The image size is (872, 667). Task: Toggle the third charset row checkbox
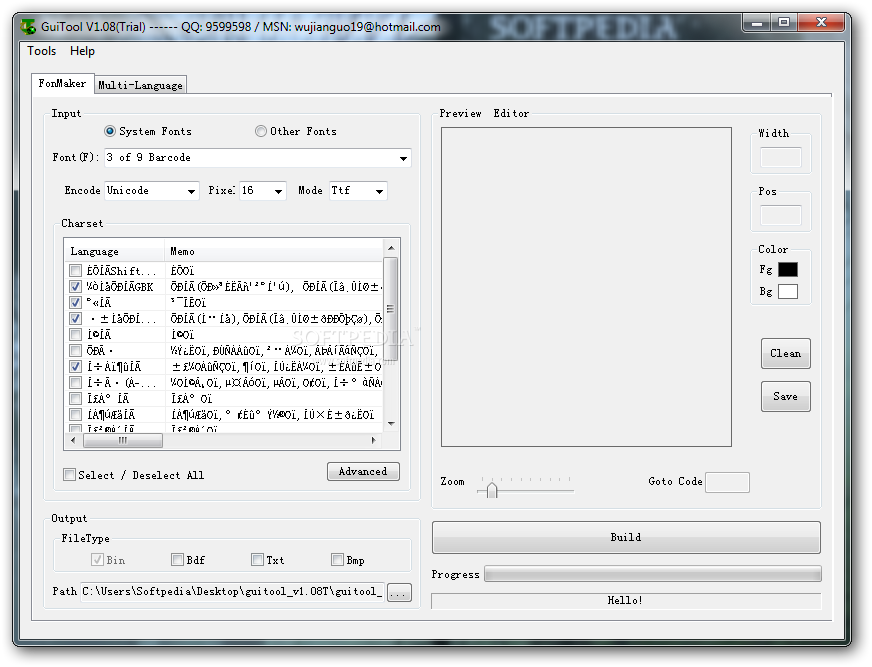pos(75,303)
